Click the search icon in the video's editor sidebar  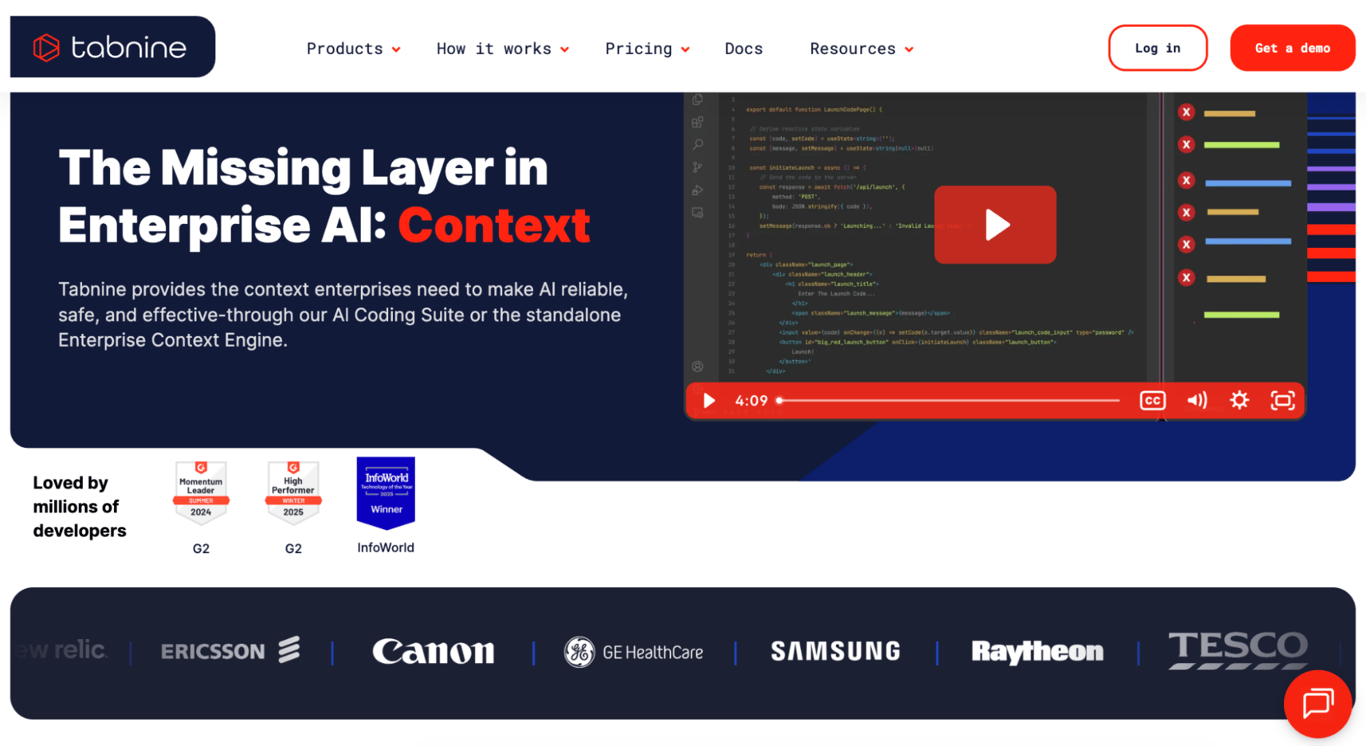tap(697, 145)
